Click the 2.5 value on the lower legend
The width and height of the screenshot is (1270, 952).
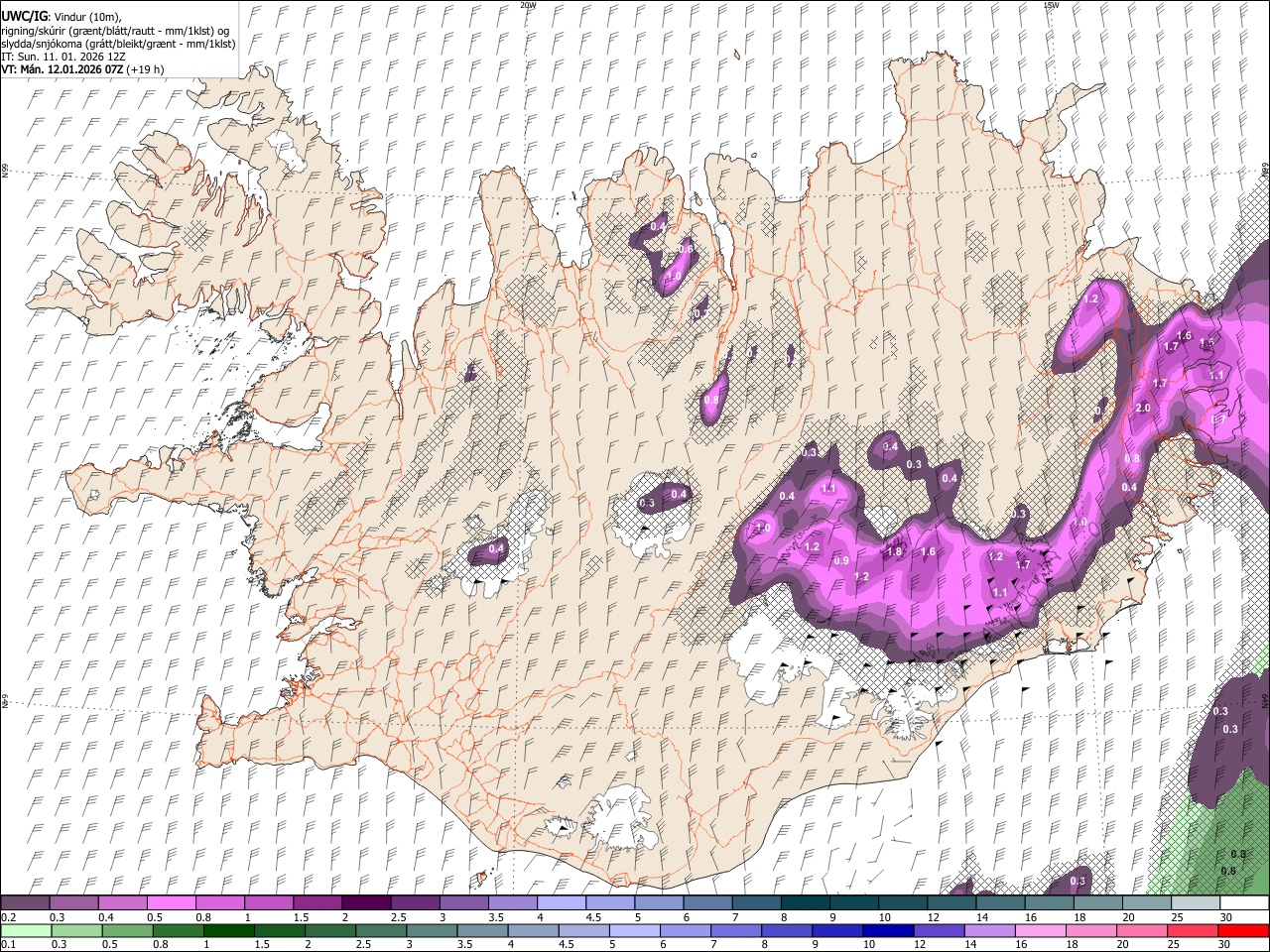click(364, 944)
